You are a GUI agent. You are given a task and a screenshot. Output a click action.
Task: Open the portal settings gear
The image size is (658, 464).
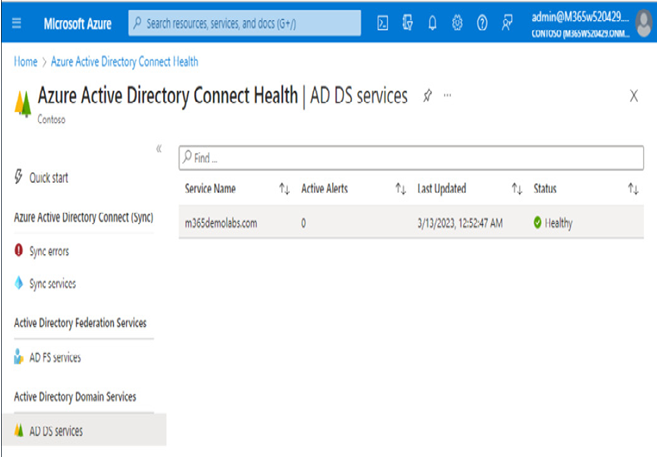tap(457, 23)
